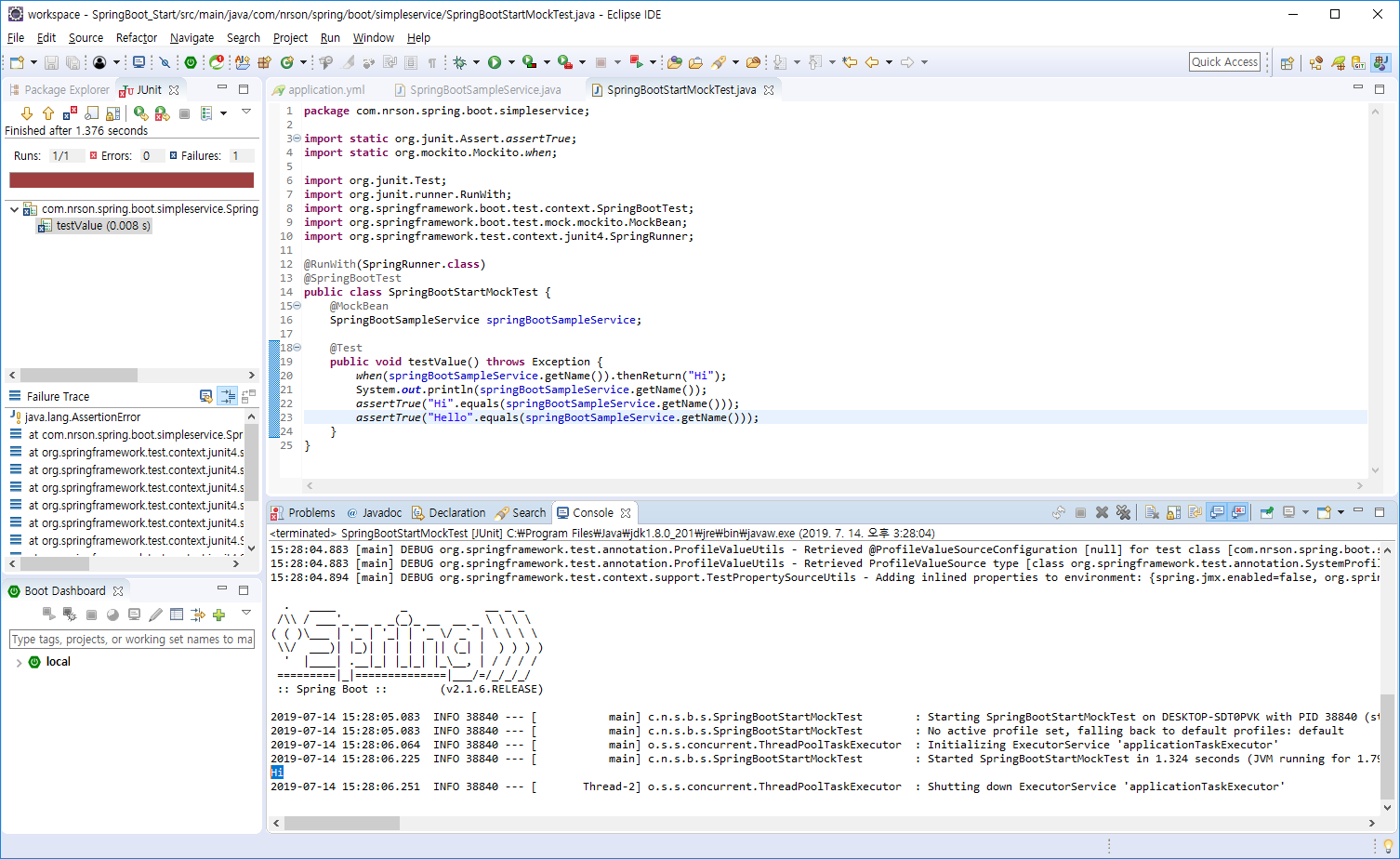
Task: Click the Quick Access search field
Action: point(1225,62)
